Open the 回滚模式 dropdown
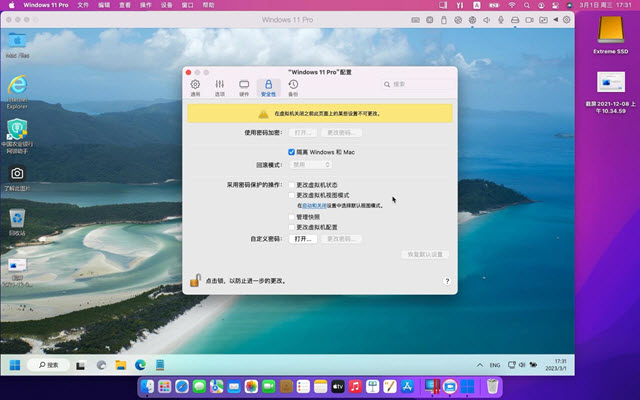 tap(310, 164)
